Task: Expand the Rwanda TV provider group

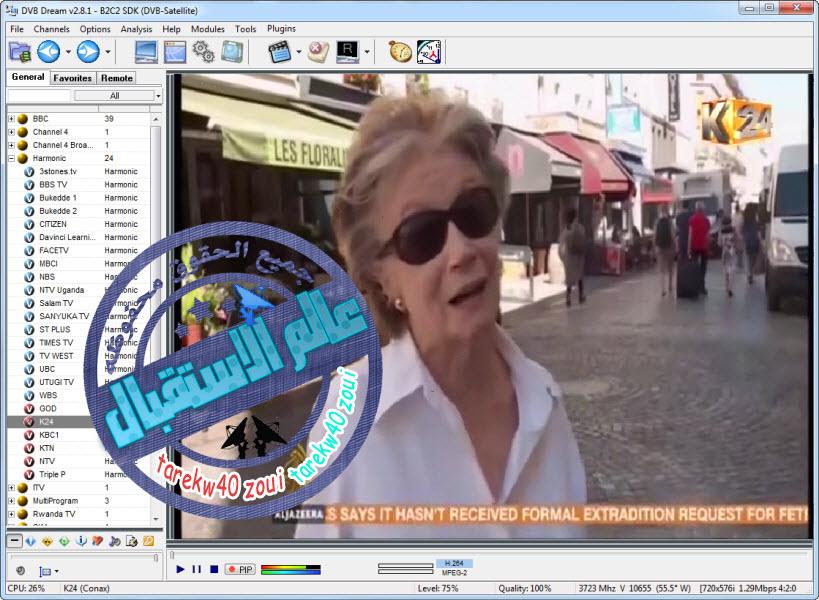Action: [11, 514]
